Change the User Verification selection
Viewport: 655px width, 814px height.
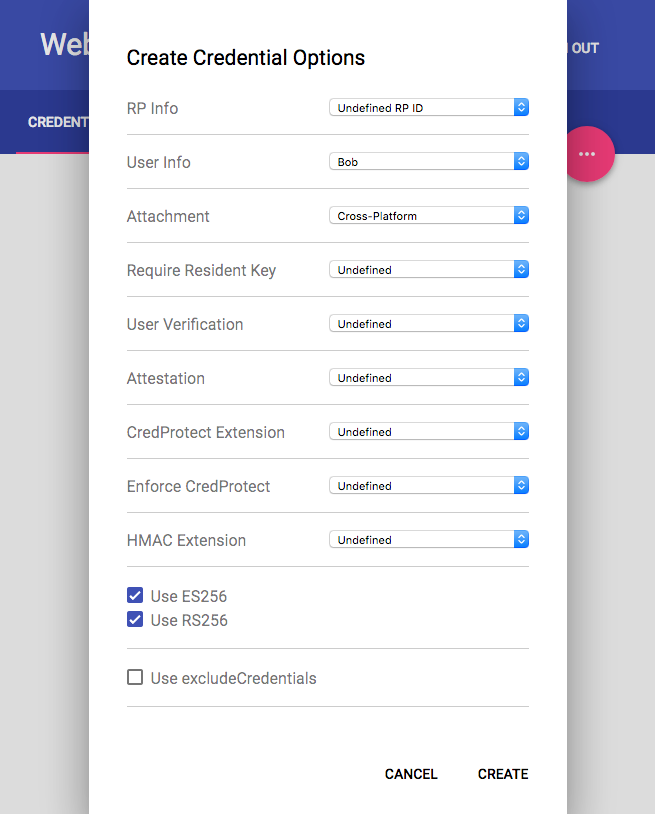point(428,324)
